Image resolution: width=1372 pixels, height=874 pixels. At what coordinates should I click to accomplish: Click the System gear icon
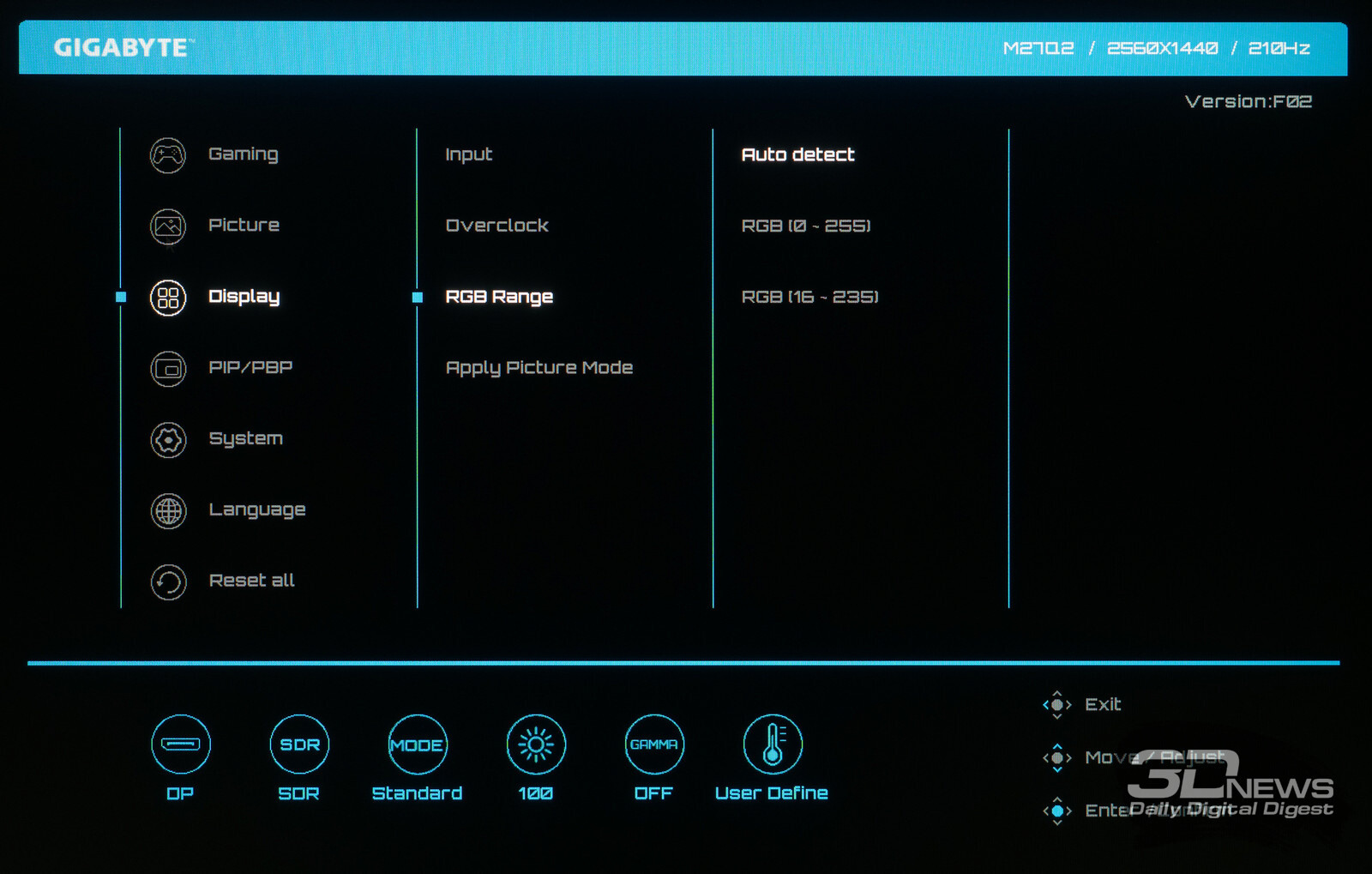[x=168, y=440]
